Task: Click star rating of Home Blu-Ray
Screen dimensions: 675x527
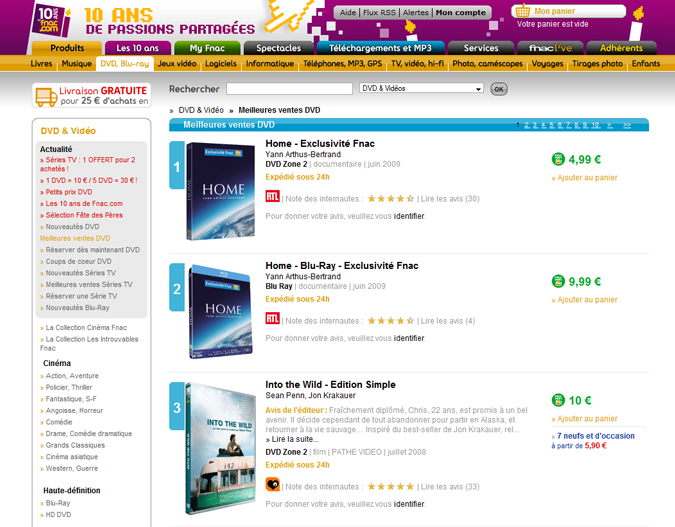Action: pos(390,321)
